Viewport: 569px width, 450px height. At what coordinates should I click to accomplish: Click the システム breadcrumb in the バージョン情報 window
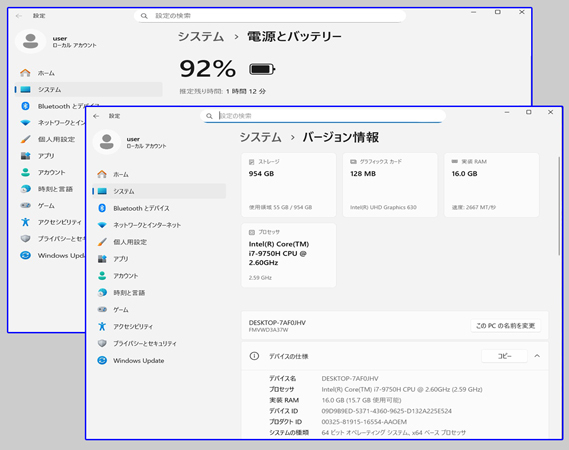coord(260,137)
